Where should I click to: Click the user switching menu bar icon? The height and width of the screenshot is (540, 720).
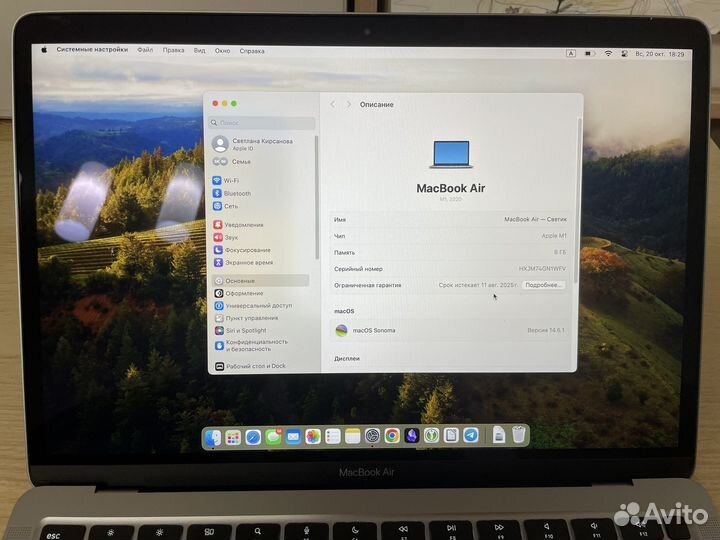(x=624, y=54)
